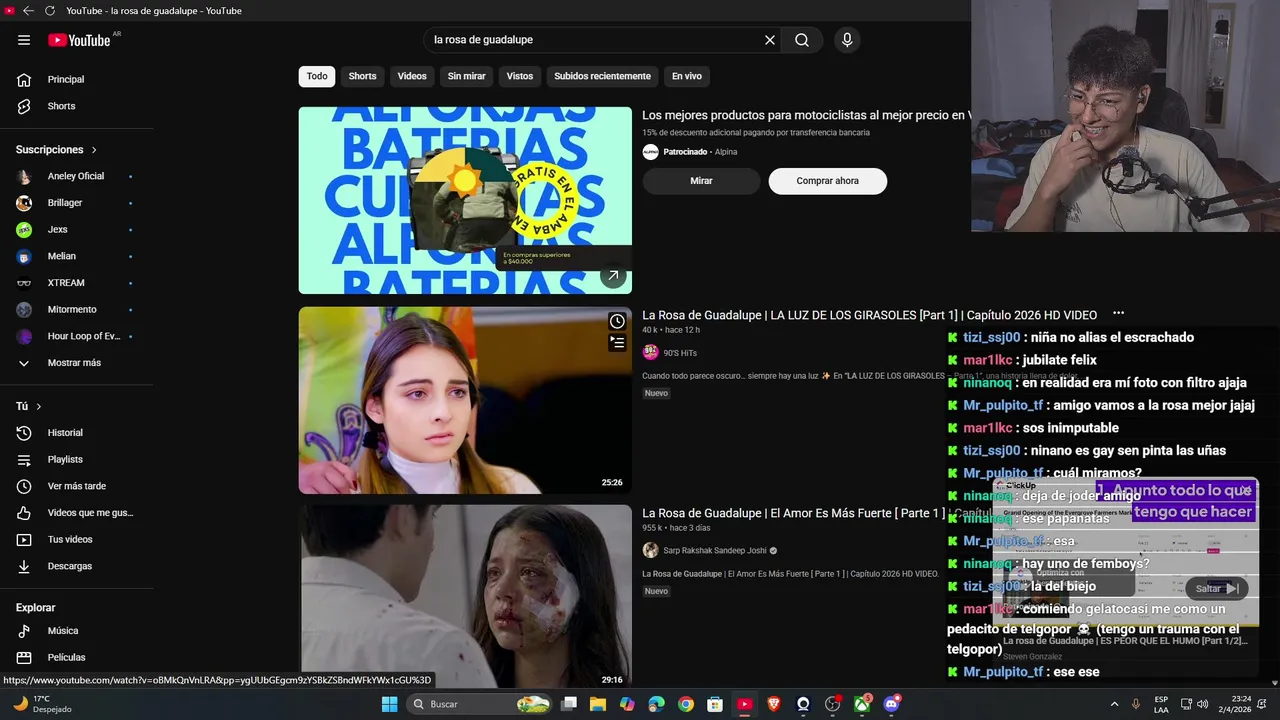Expand the Tú section

tap(29, 406)
